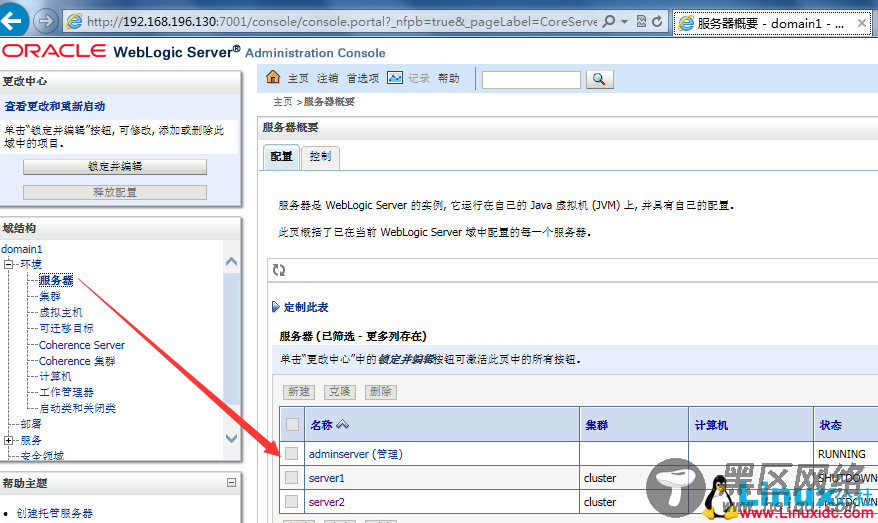The image size is (878, 523).
Task: Click the search magnifier button
Action: coord(600,80)
